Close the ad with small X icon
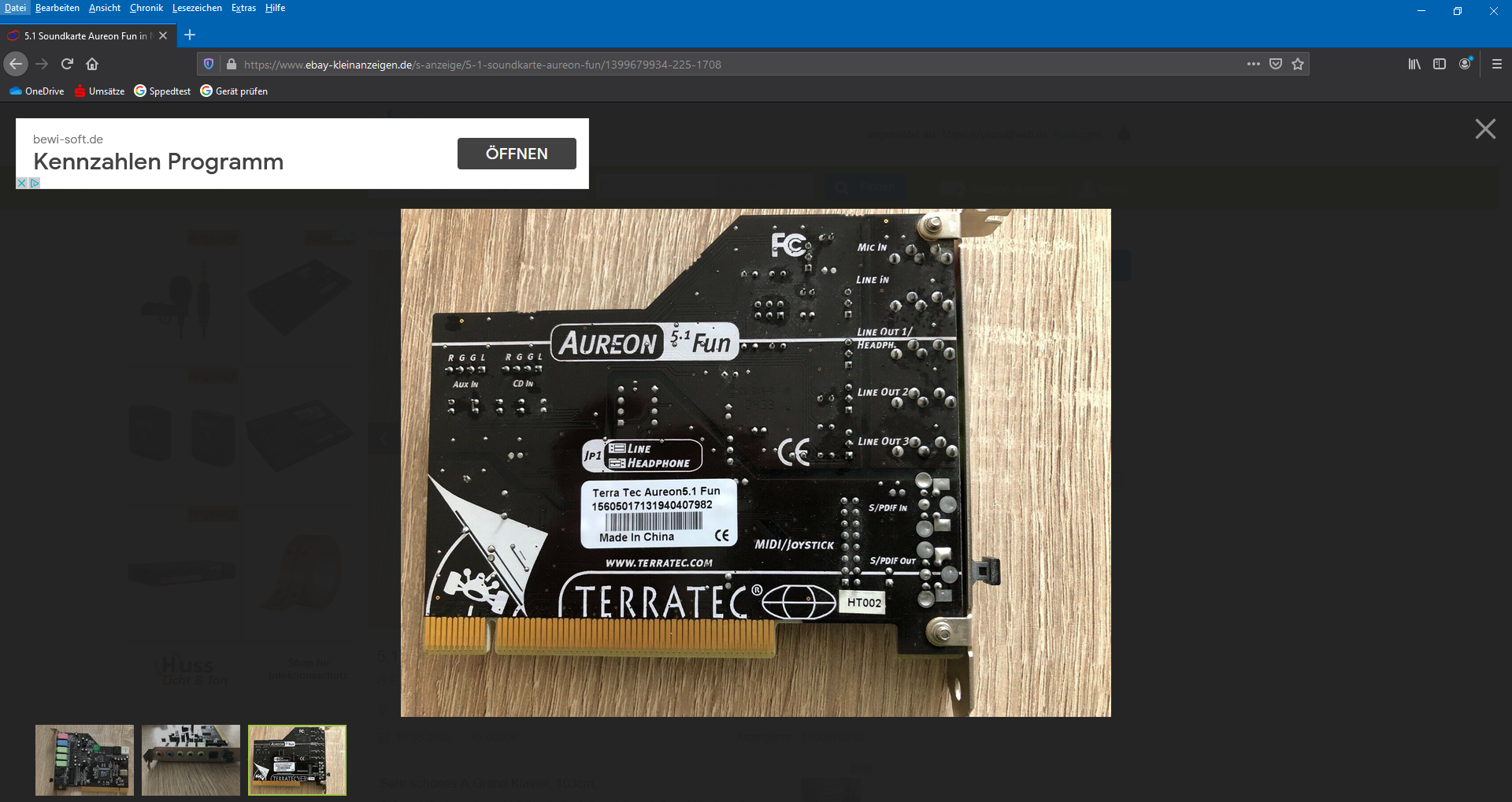 click(x=22, y=183)
